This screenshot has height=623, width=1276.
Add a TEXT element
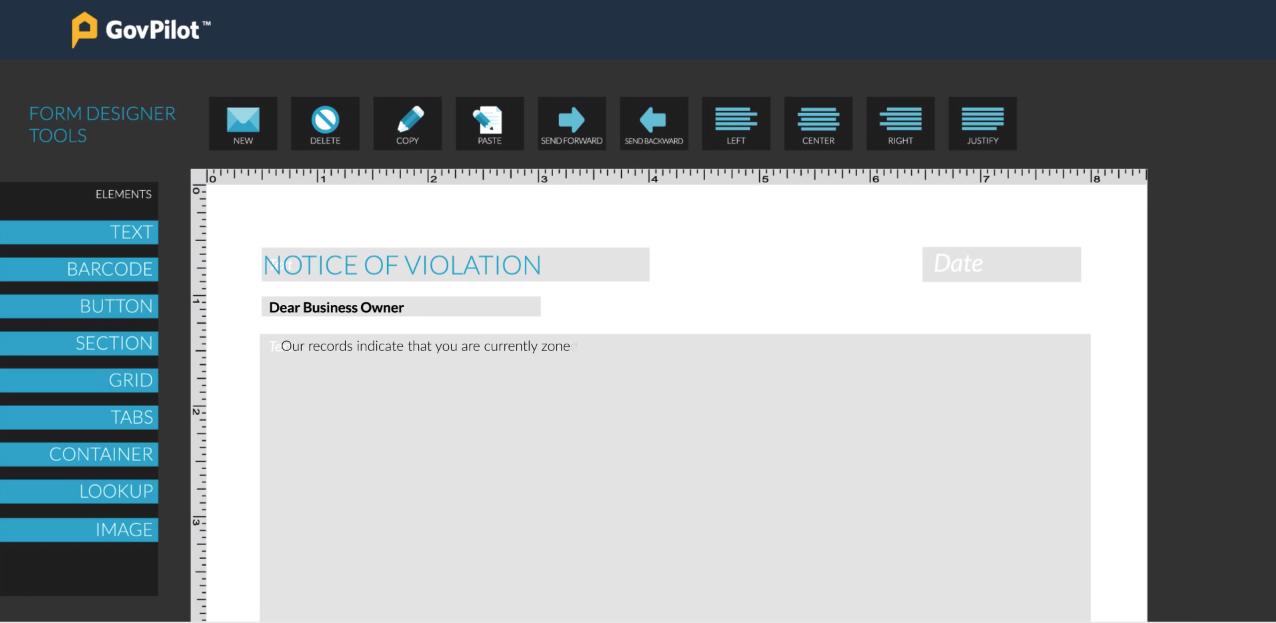pyautogui.click(x=79, y=232)
